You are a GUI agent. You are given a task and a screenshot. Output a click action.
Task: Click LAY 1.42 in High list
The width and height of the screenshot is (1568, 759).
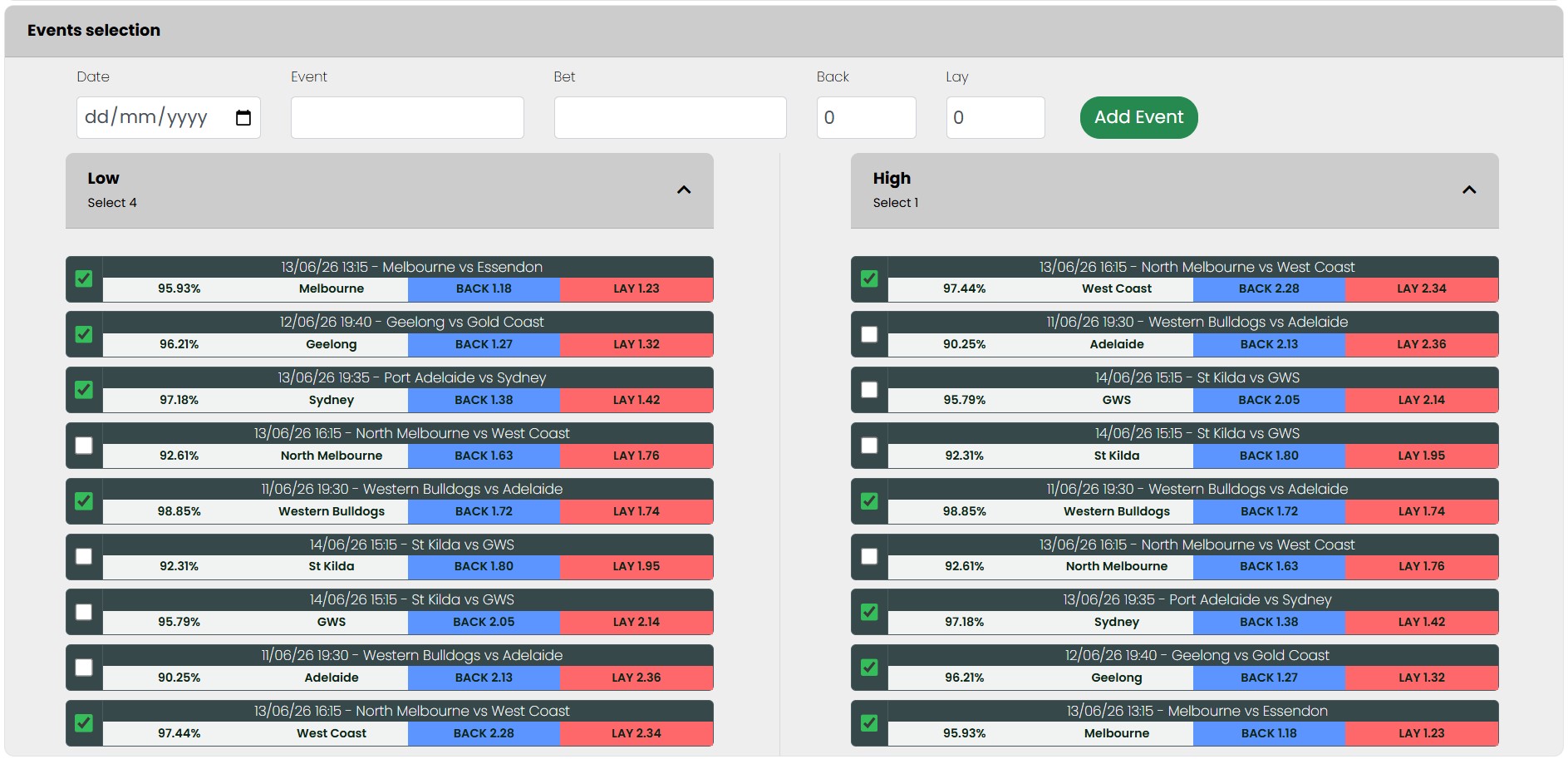point(1422,622)
